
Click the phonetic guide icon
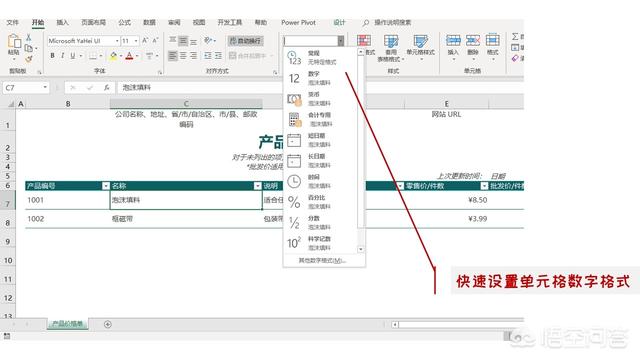tap(150, 56)
